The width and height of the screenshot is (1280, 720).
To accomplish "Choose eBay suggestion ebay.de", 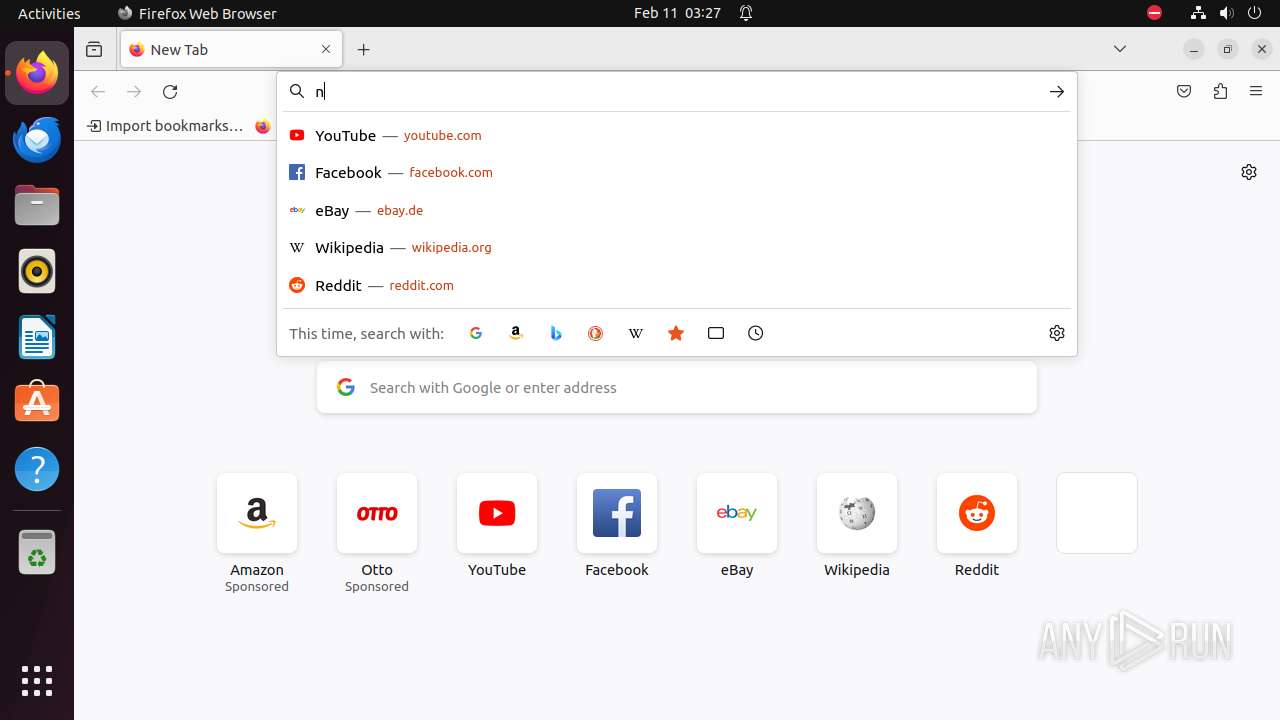I will pos(676,210).
